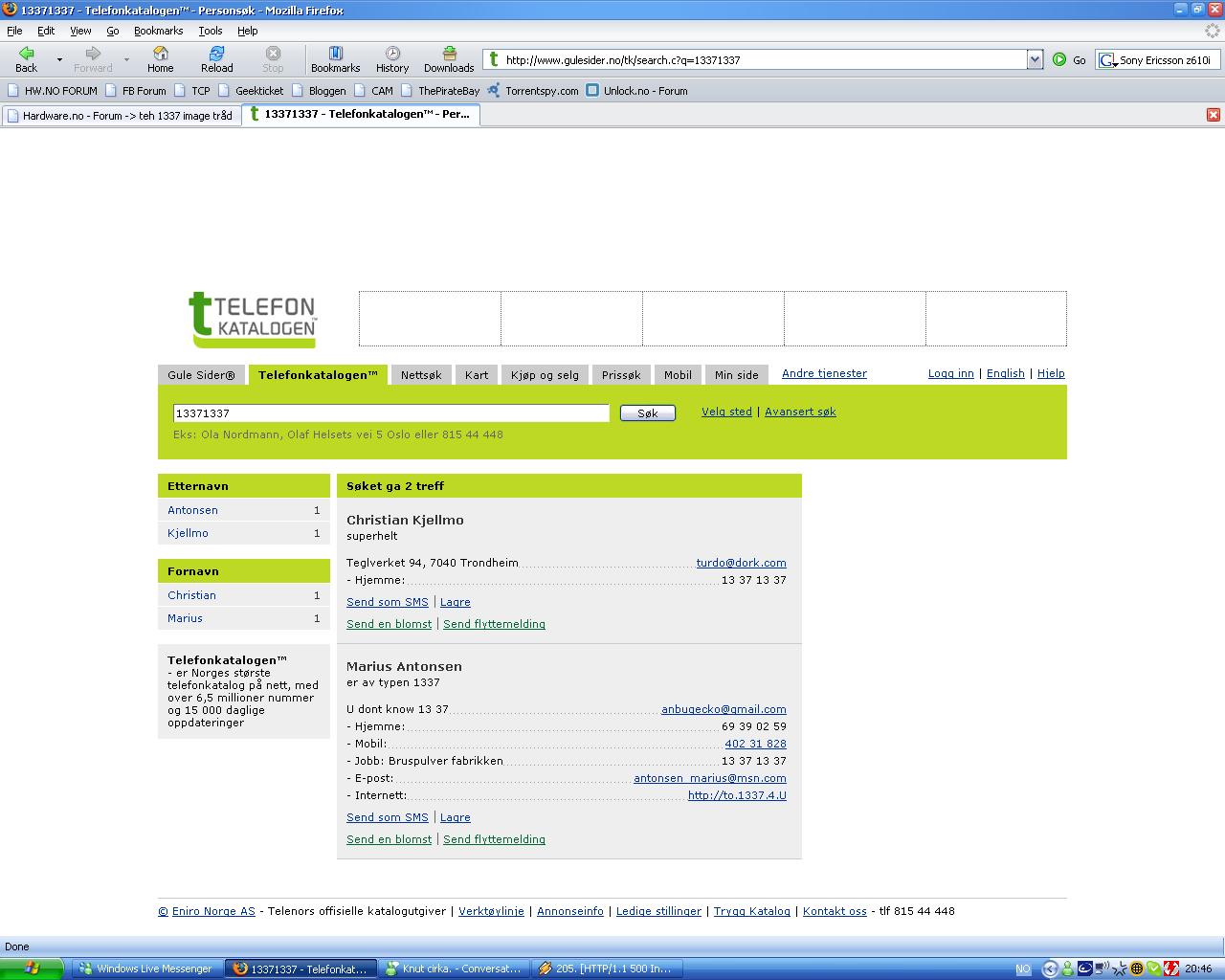Screen dimensions: 1225x980
Task: Open the Help menu
Action: tap(248, 31)
